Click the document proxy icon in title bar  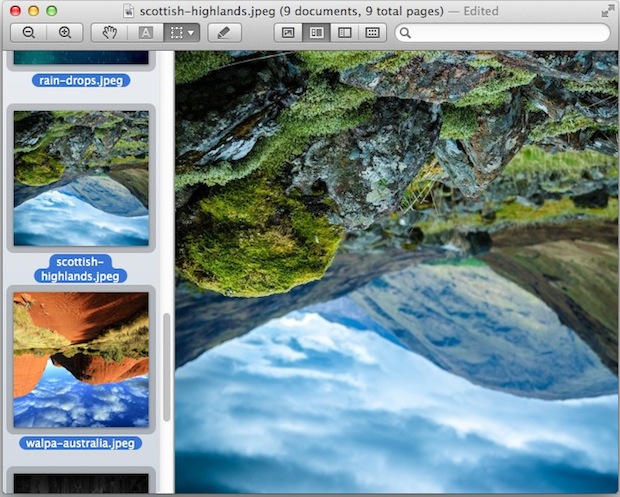click(x=129, y=11)
